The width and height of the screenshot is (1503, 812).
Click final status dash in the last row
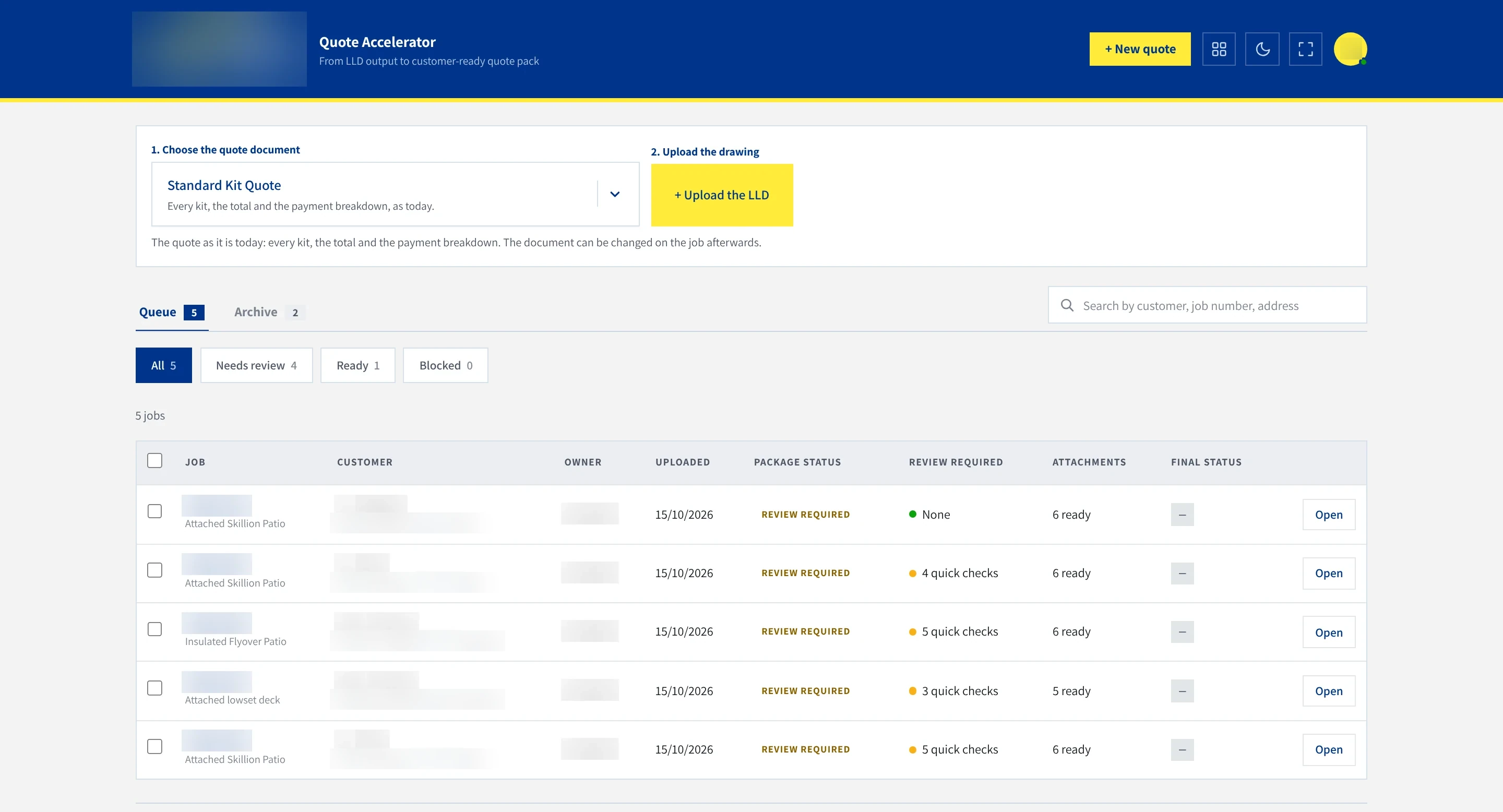(1182, 749)
